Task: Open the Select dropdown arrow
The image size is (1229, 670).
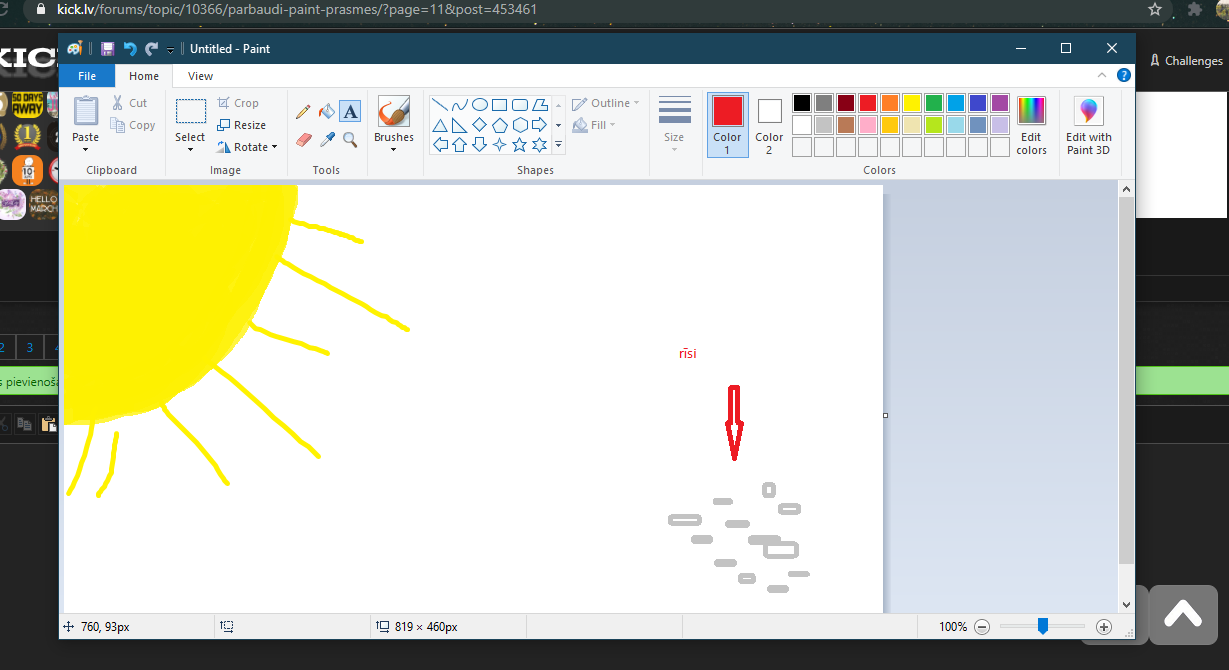Action: pos(190,150)
